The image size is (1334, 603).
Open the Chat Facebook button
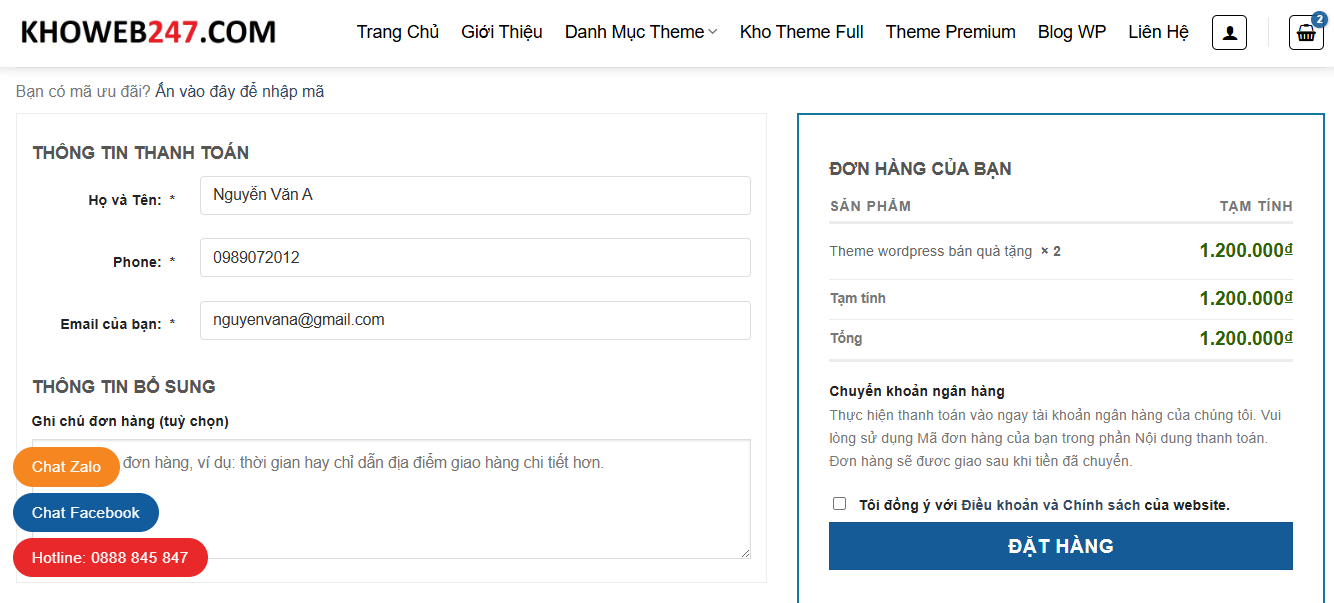tap(86, 512)
